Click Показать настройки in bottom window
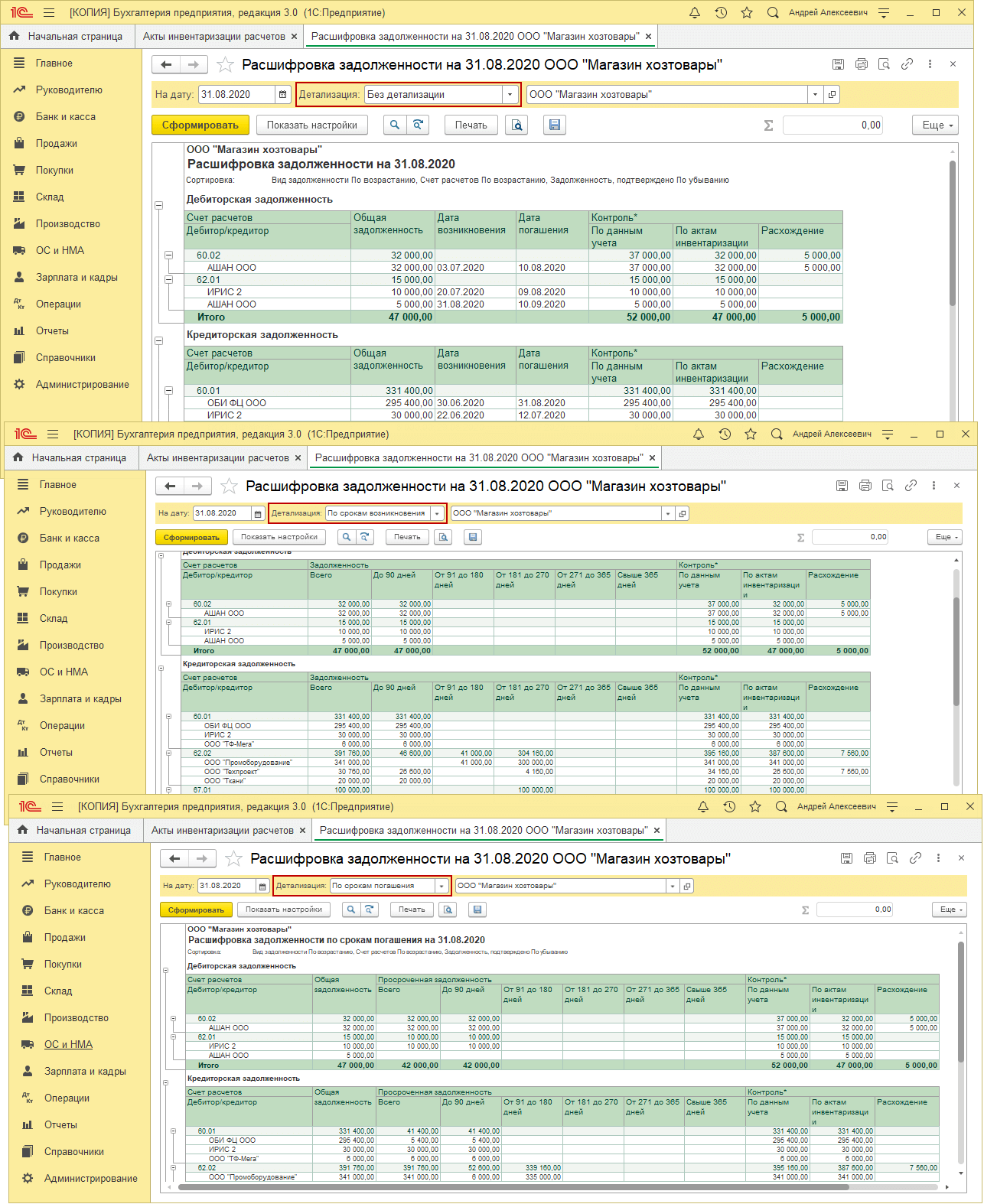The height and width of the screenshot is (1204, 984). click(284, 910)
